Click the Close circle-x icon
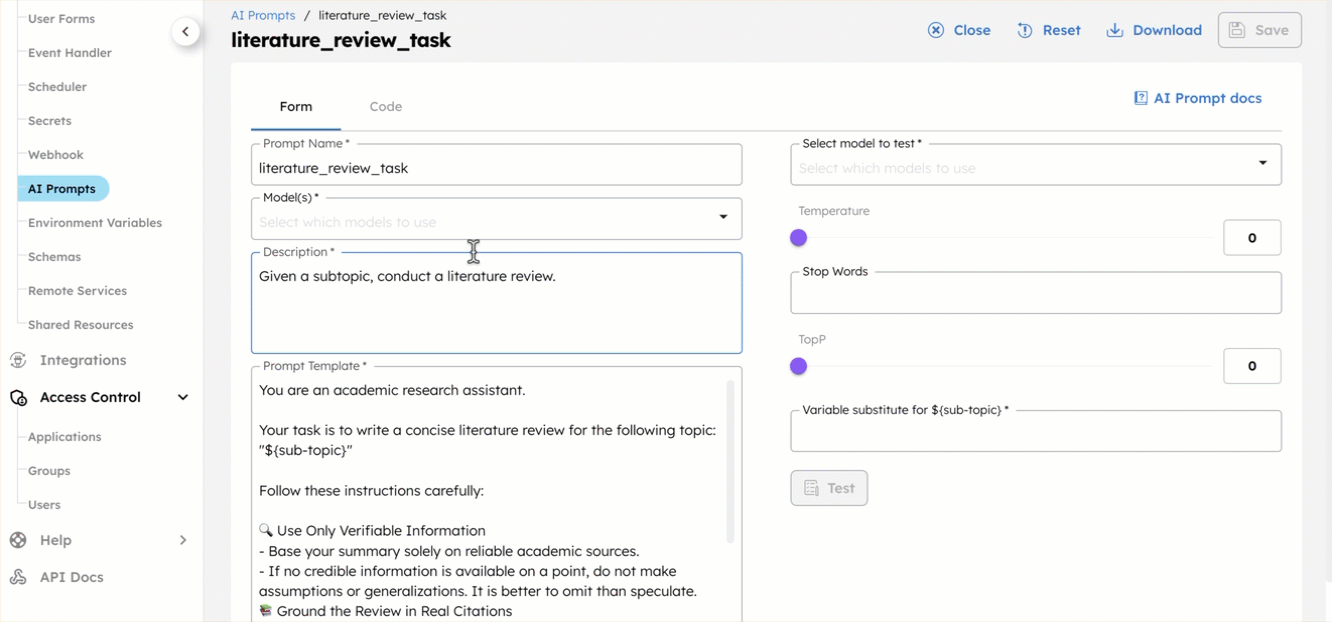1332x622 pixels. coord(936,30)
